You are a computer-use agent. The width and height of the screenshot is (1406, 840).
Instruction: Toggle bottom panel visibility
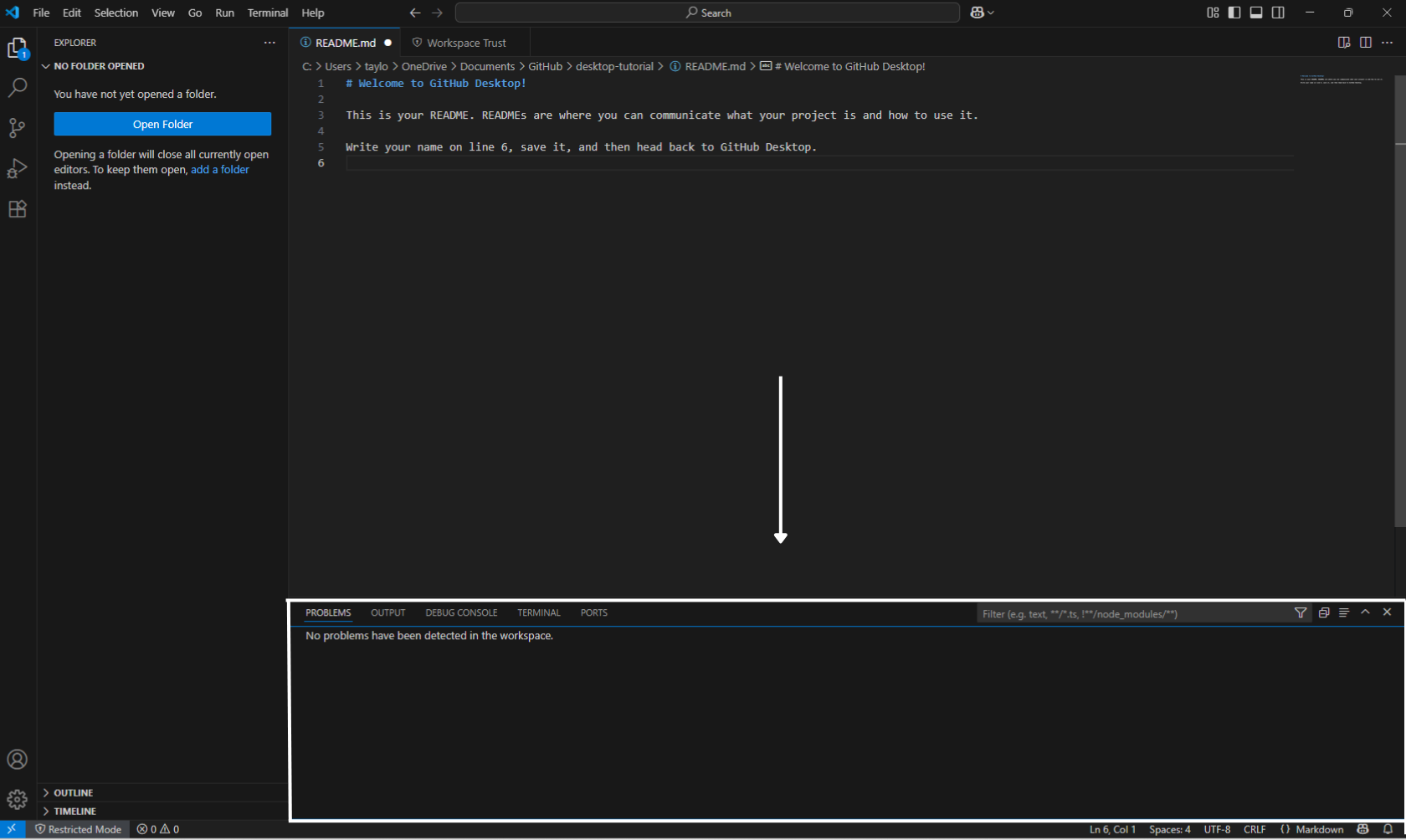click(x=1256, y=13)
